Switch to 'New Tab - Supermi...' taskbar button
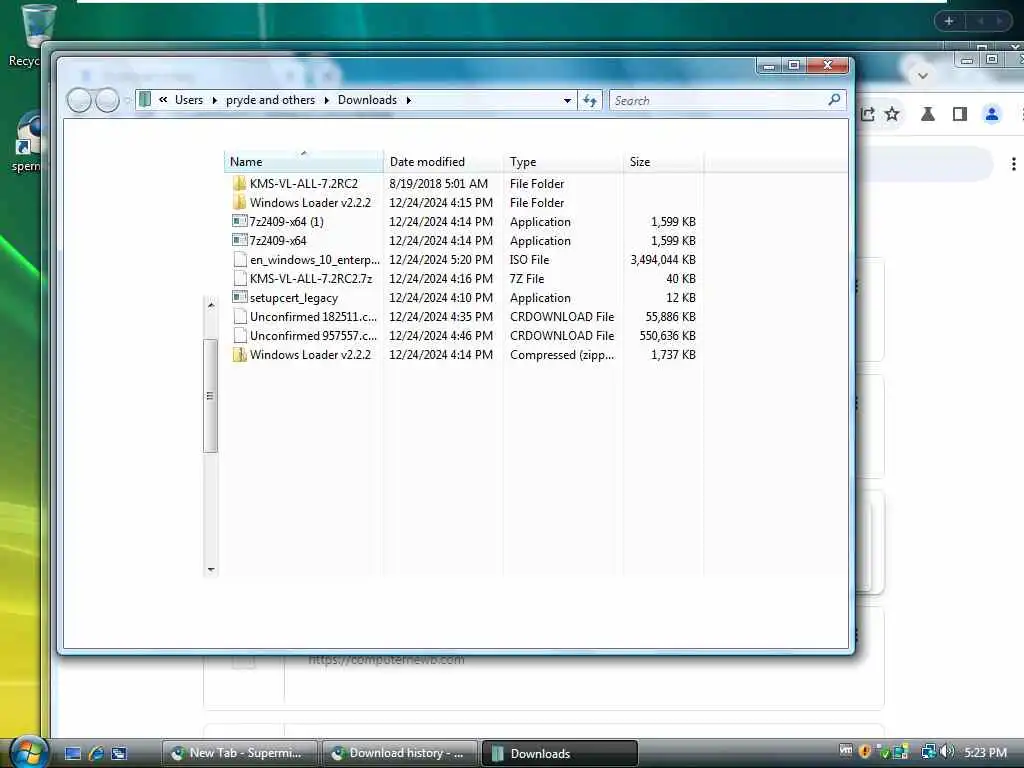Image resolution: width=1024 pixels, height=768 pixels. (240, 753)
